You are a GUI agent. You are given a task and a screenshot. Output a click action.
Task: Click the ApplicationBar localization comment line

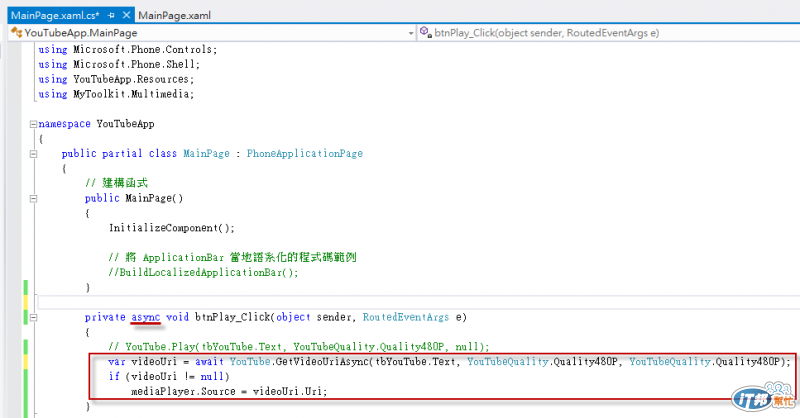click(x=232, y=258)
